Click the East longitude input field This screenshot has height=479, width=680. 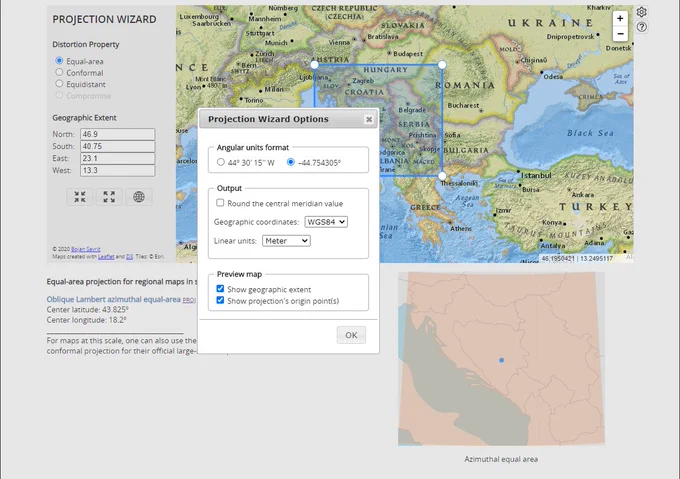[x=118, y=158]
